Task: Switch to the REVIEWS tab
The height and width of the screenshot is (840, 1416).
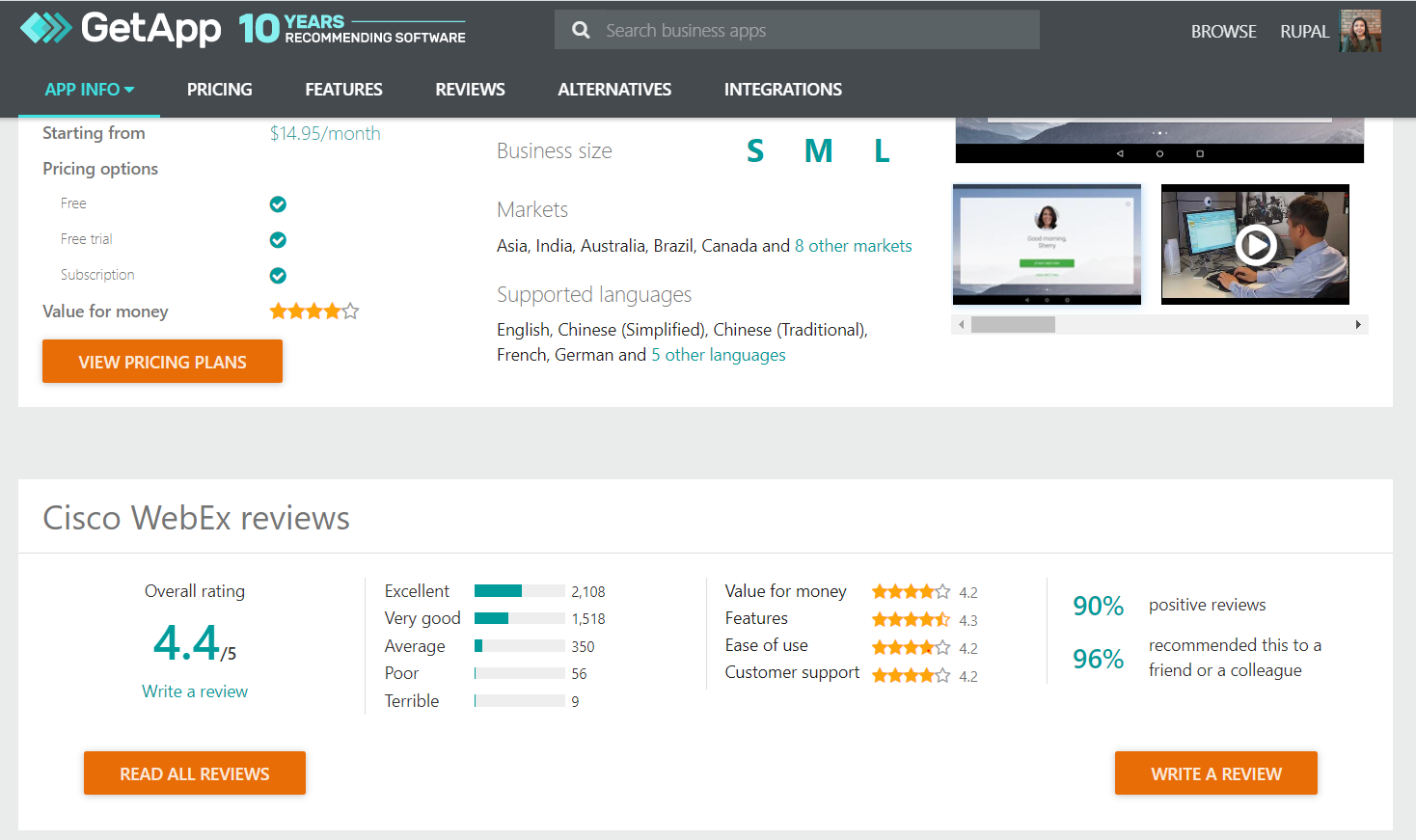Action: (x=470, y=90)
